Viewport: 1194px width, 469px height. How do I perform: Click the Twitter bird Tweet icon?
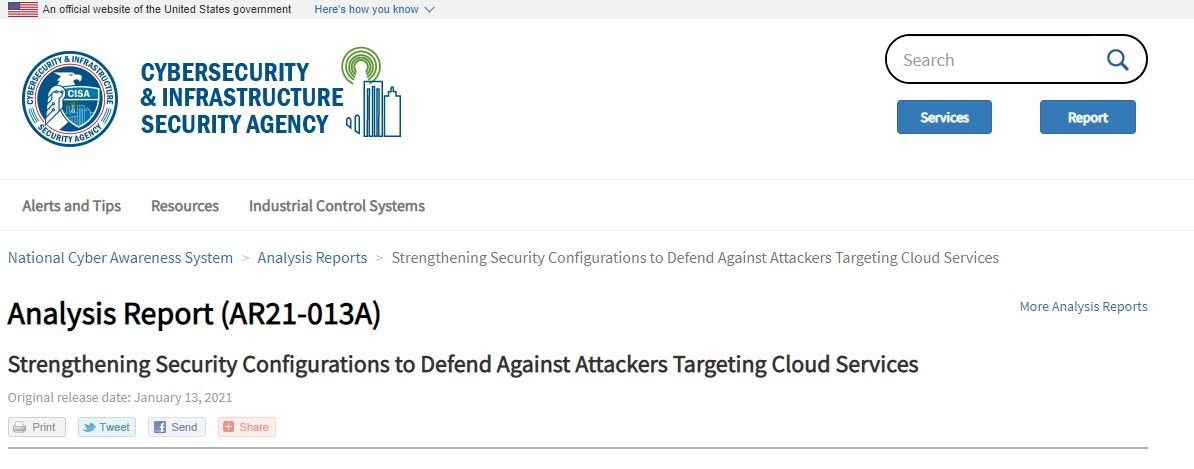(x=89, y=427)
